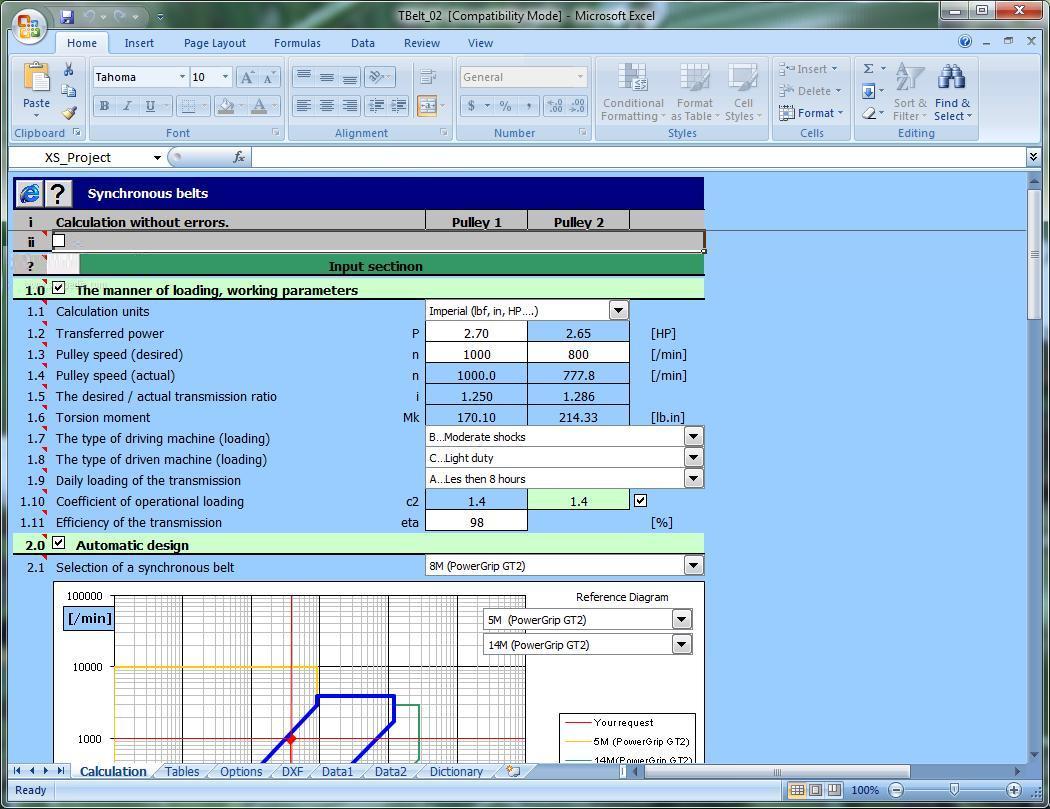Apply accounting dollar number format

pos(471,106)
